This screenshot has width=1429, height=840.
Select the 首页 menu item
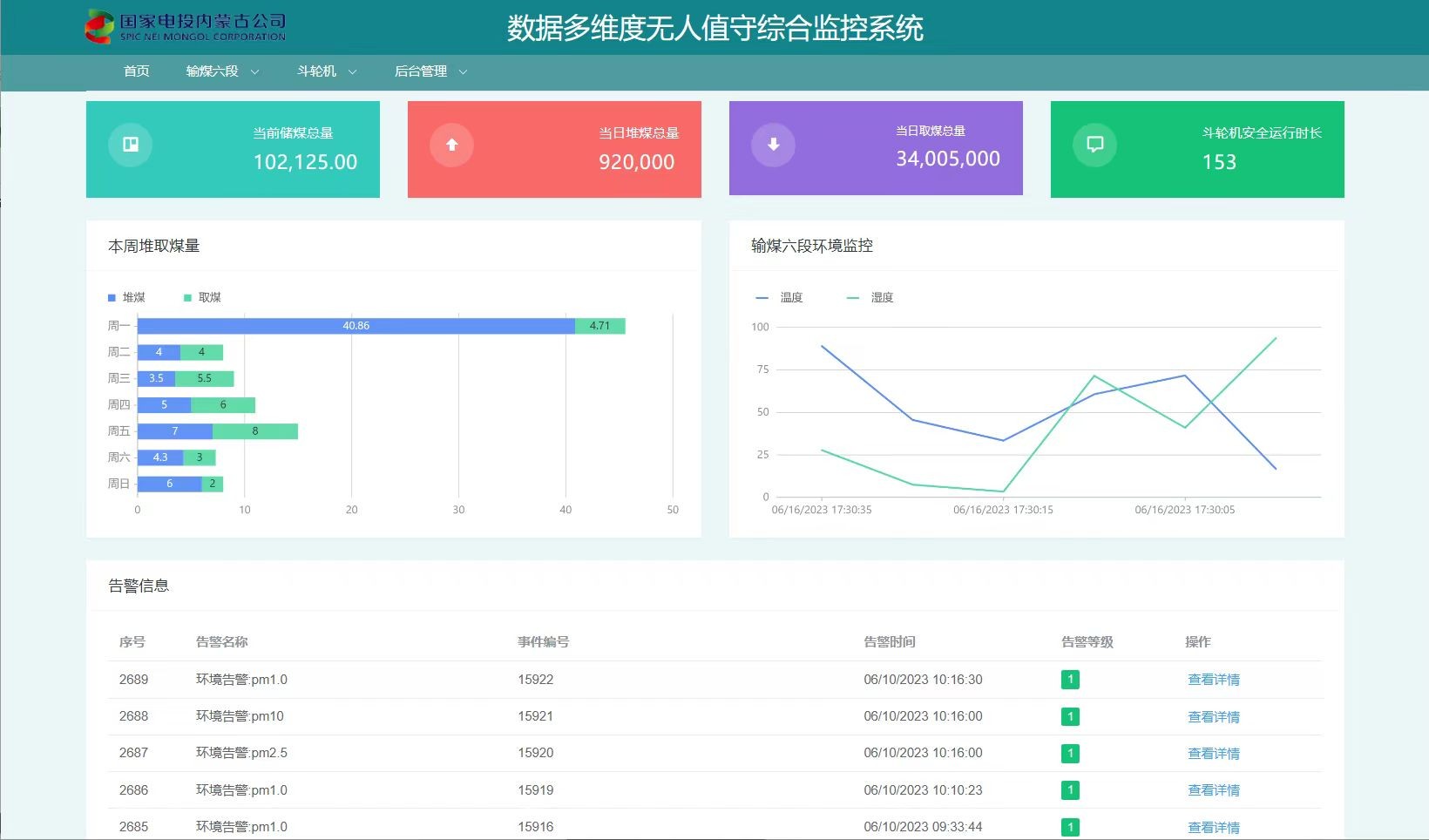click(135, 71)
